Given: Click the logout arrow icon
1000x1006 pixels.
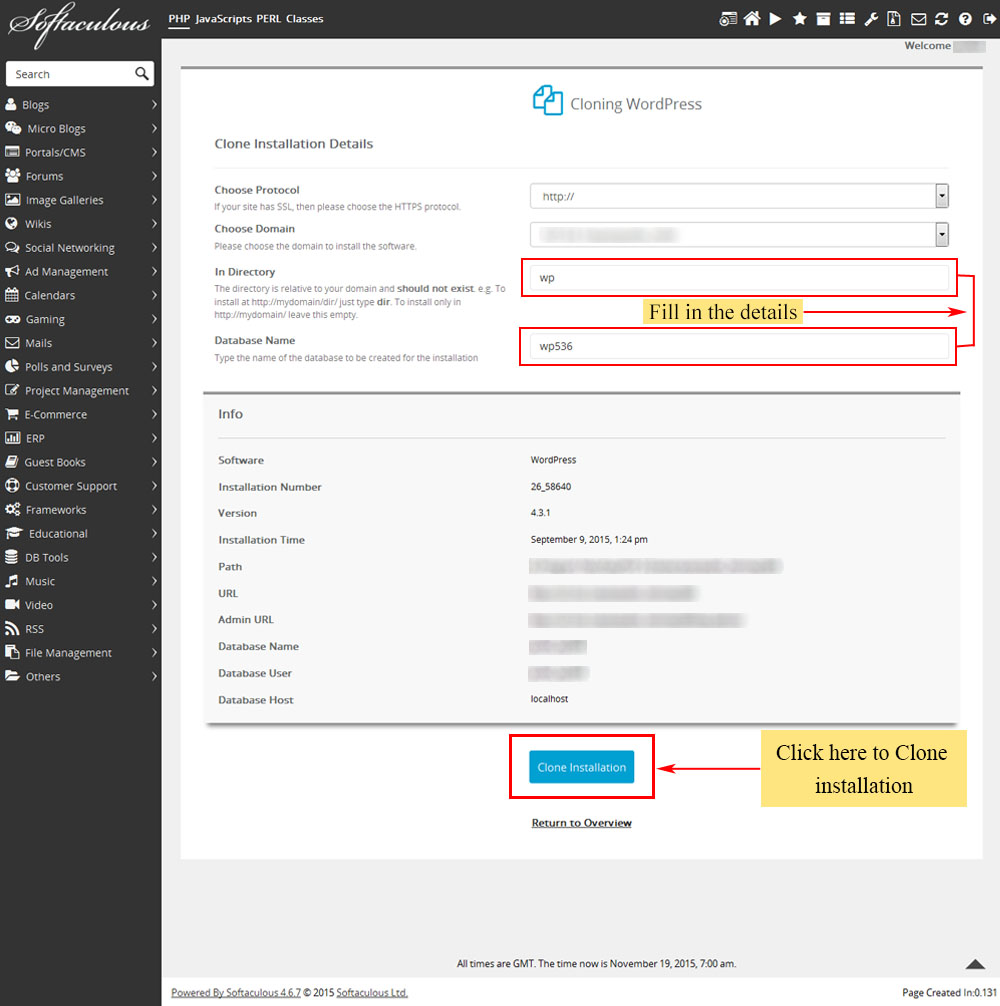Looking at the screenshot, I should [x=987, y=19].
